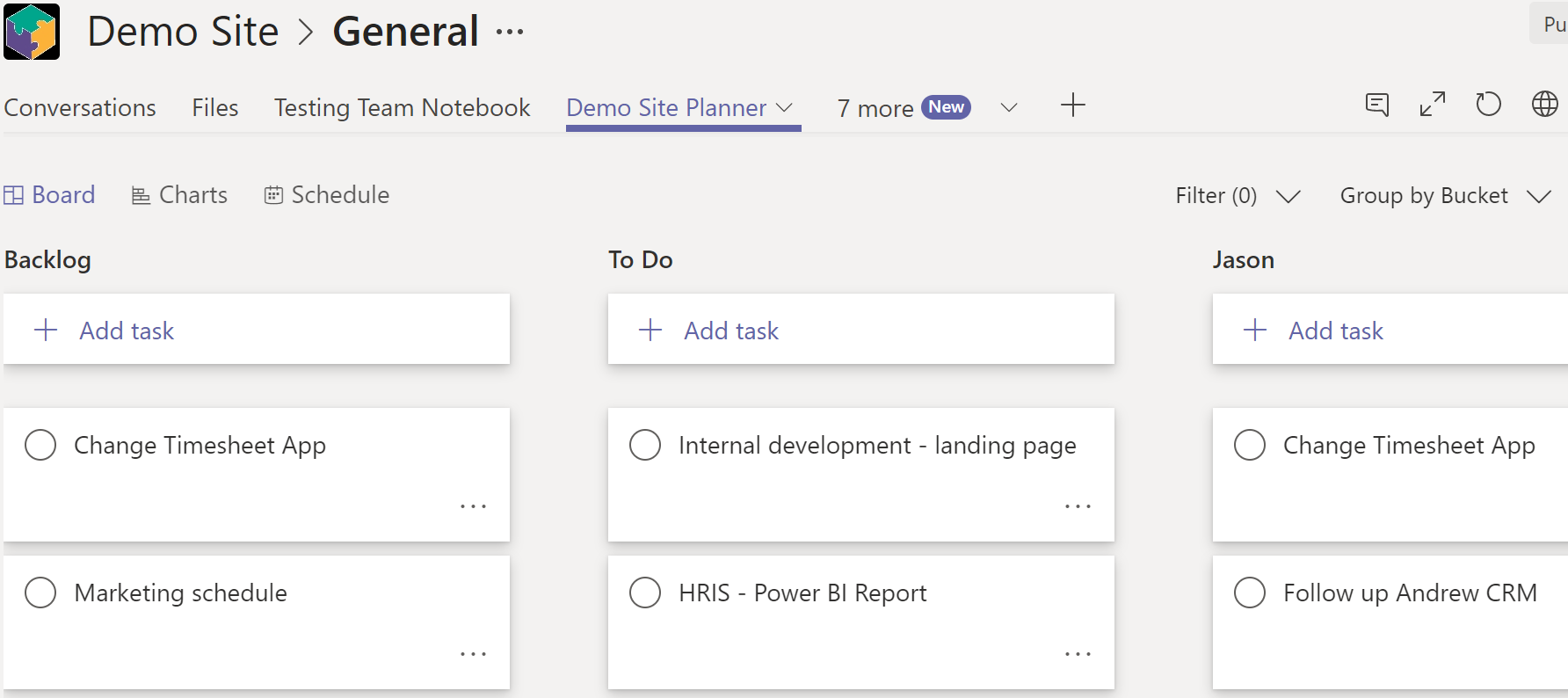Mark HRIS Power BI Report complete
Viewport: 1568px width, 698px height.
click(x=645, y=593)
